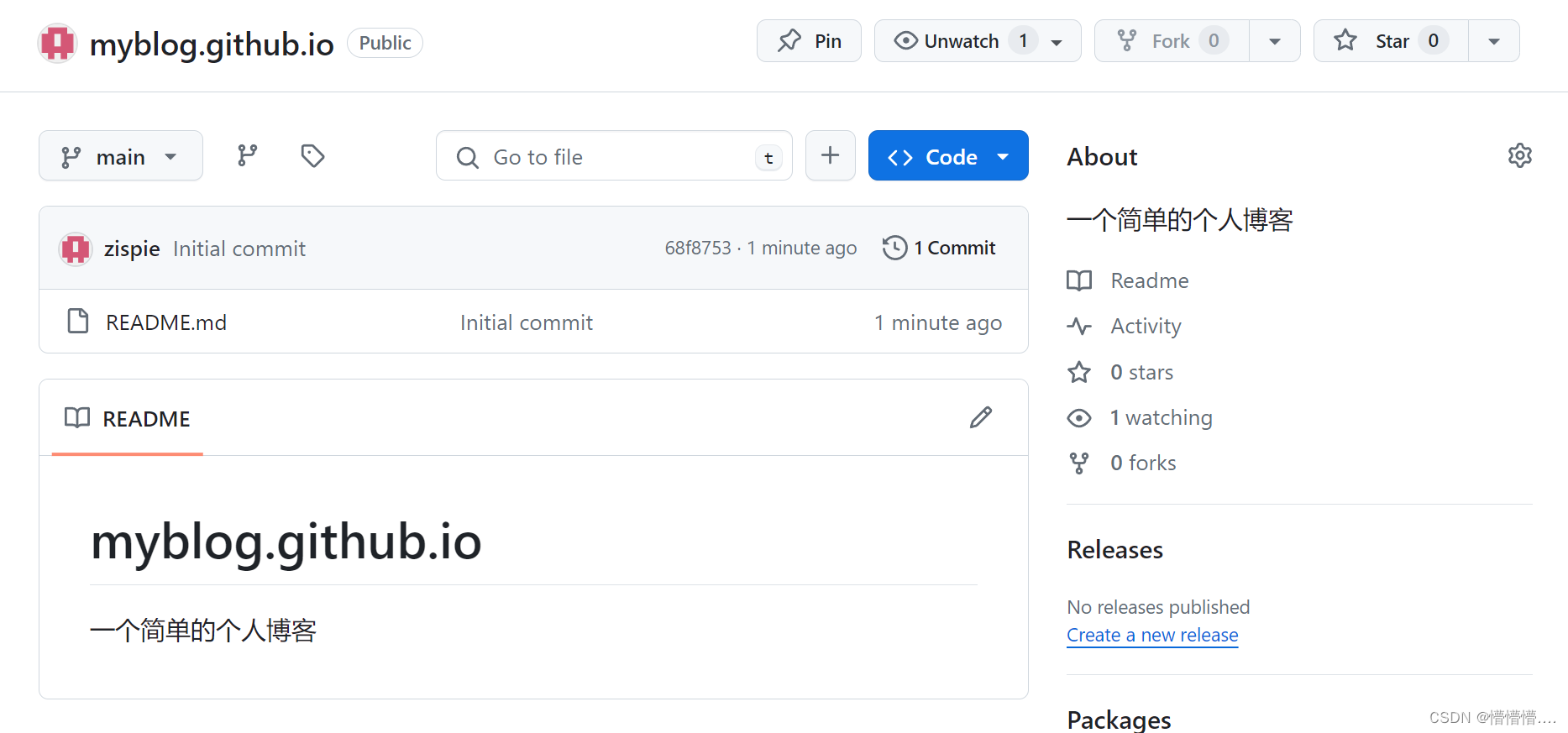1568x733 pixels.
Task: Click Create a new release link
Action: tap(1152, 635)
